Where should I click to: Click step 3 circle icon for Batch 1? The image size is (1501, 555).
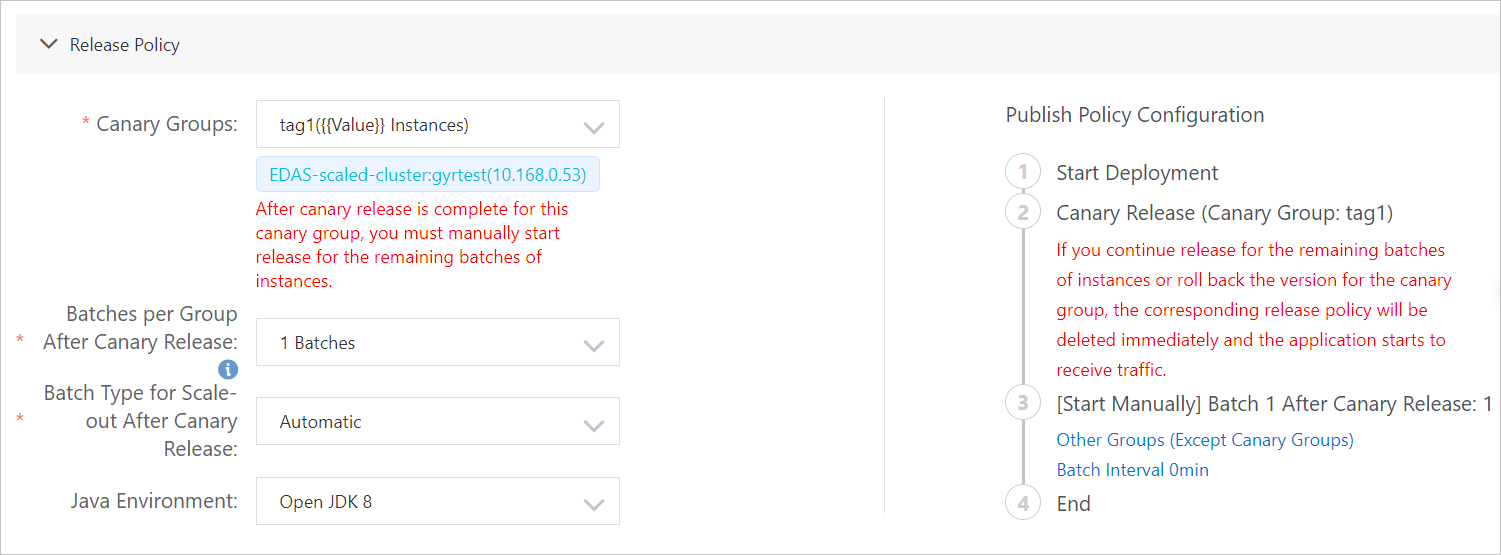[x=1022, y=404]
